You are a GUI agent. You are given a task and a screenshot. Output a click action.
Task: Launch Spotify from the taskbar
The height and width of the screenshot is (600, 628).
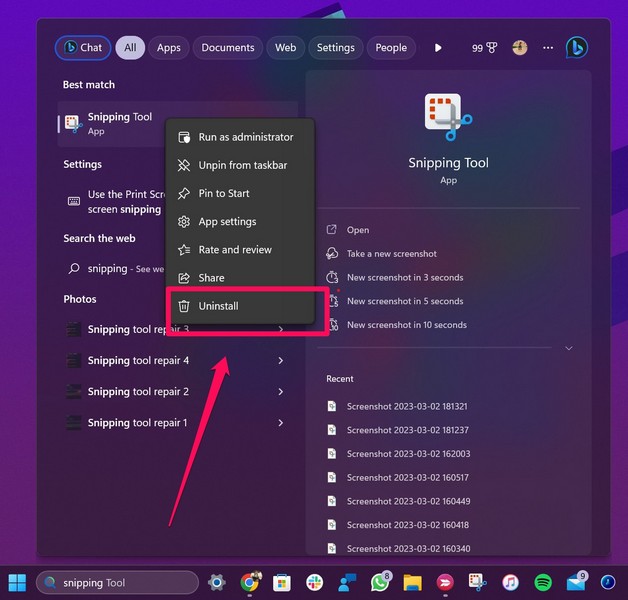543,582
